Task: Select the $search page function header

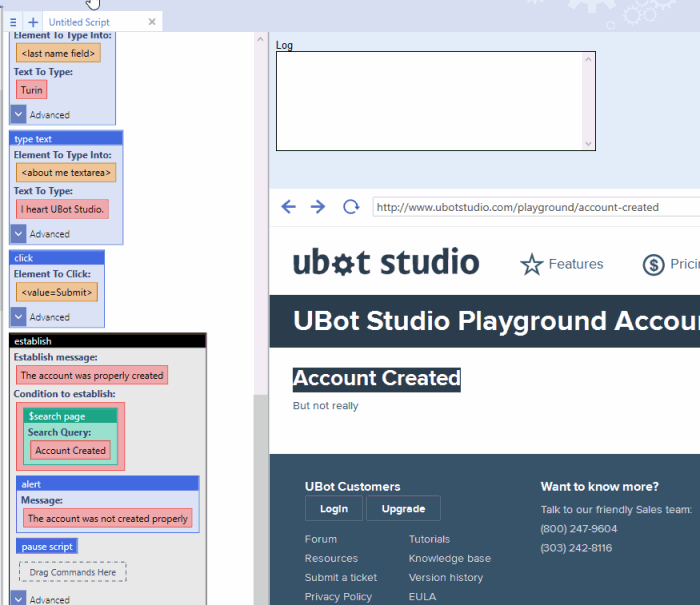Action: tap(70, 416)
